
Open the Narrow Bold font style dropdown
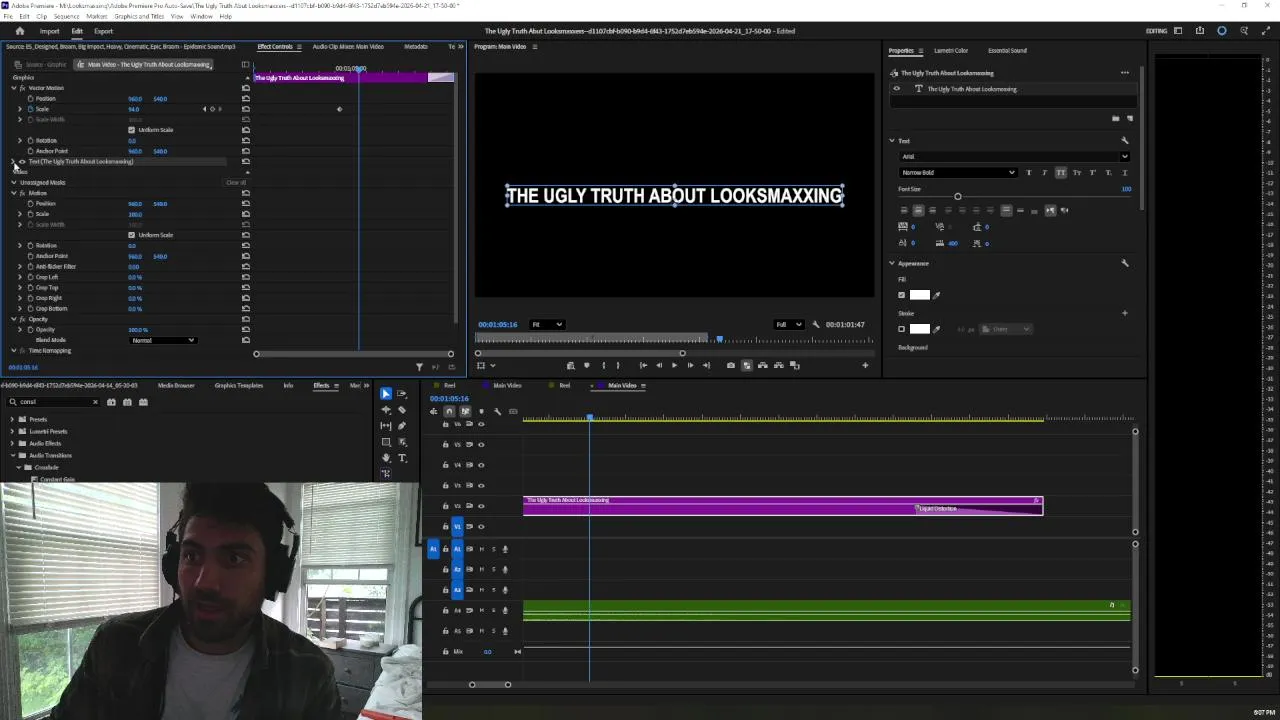958,173
